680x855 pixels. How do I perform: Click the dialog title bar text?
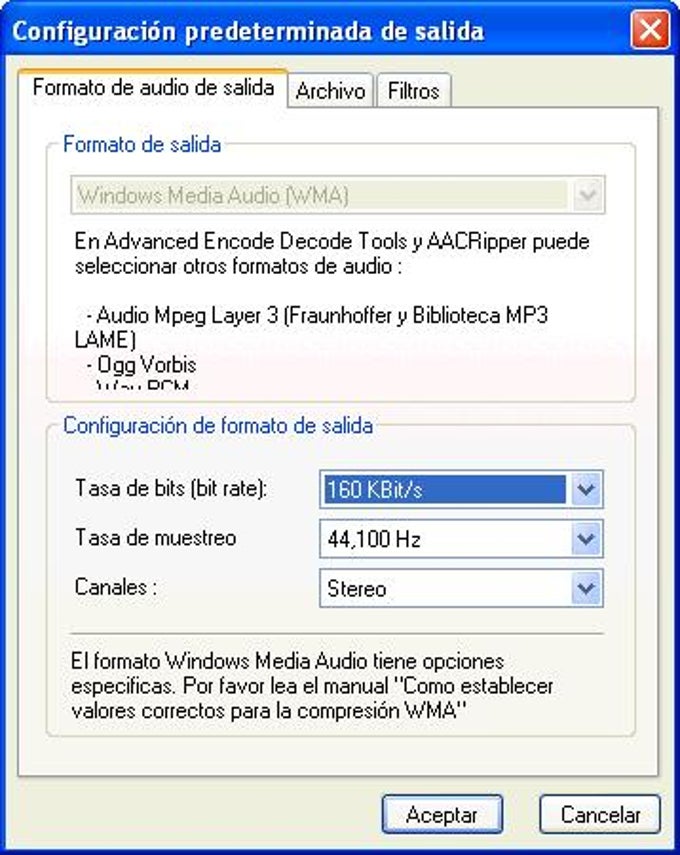tap(248, 31)
